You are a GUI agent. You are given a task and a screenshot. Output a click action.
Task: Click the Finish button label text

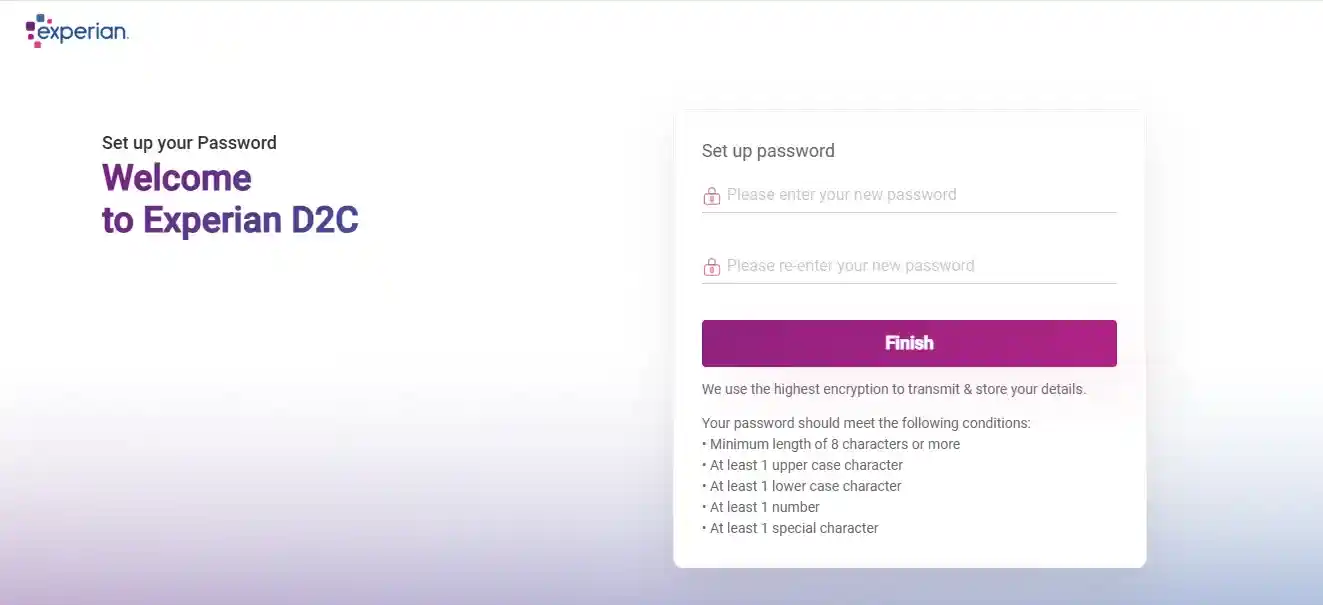click(908, 342)
